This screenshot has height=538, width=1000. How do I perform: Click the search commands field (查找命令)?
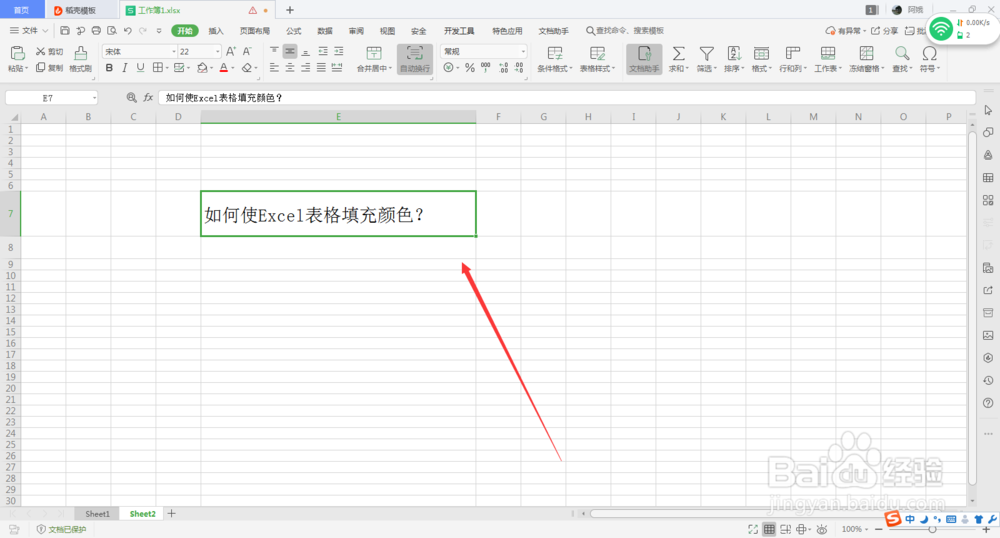[625, 31]
